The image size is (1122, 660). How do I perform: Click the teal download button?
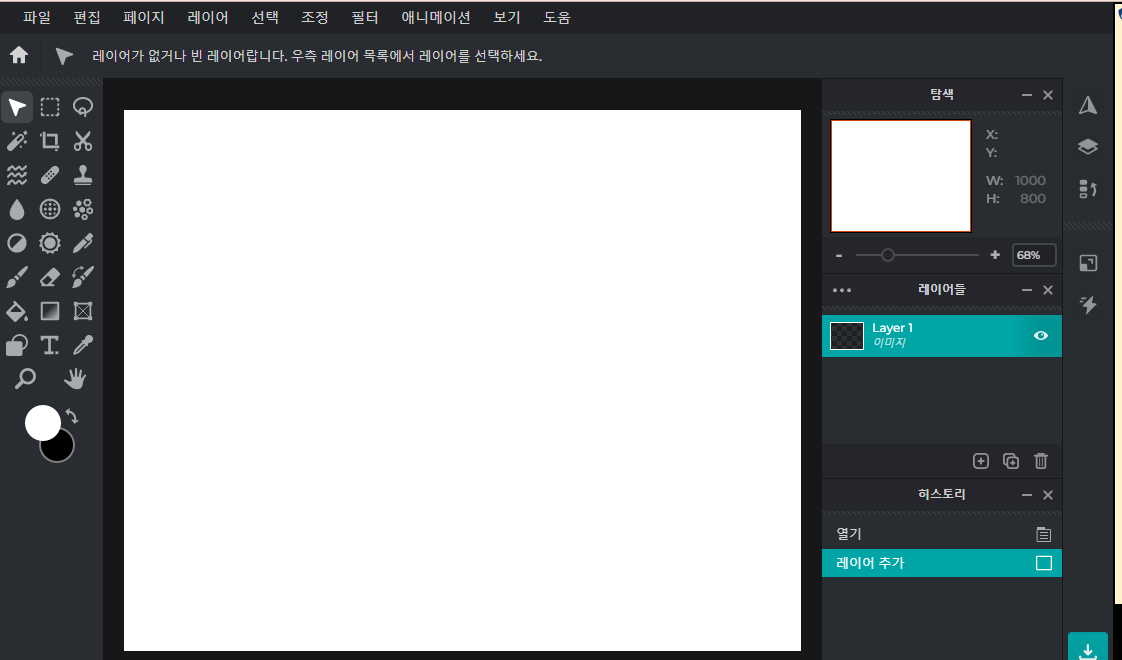click(x=1088, y=646)
